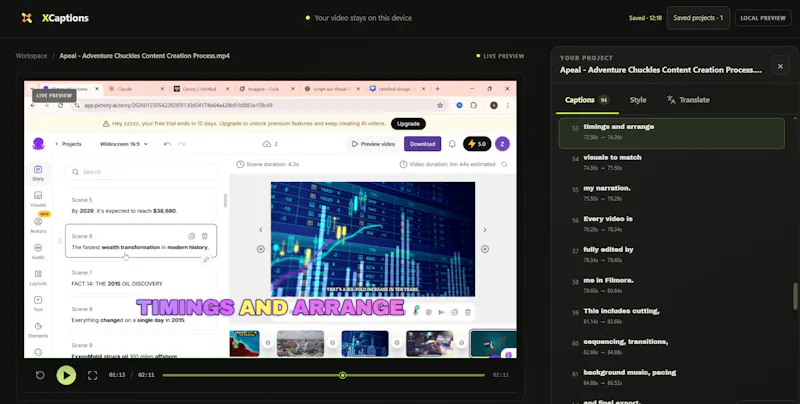This screenshot has width=800, height=404.
Task: Add scene with plus right of preview
Action: tap(485, 249)
